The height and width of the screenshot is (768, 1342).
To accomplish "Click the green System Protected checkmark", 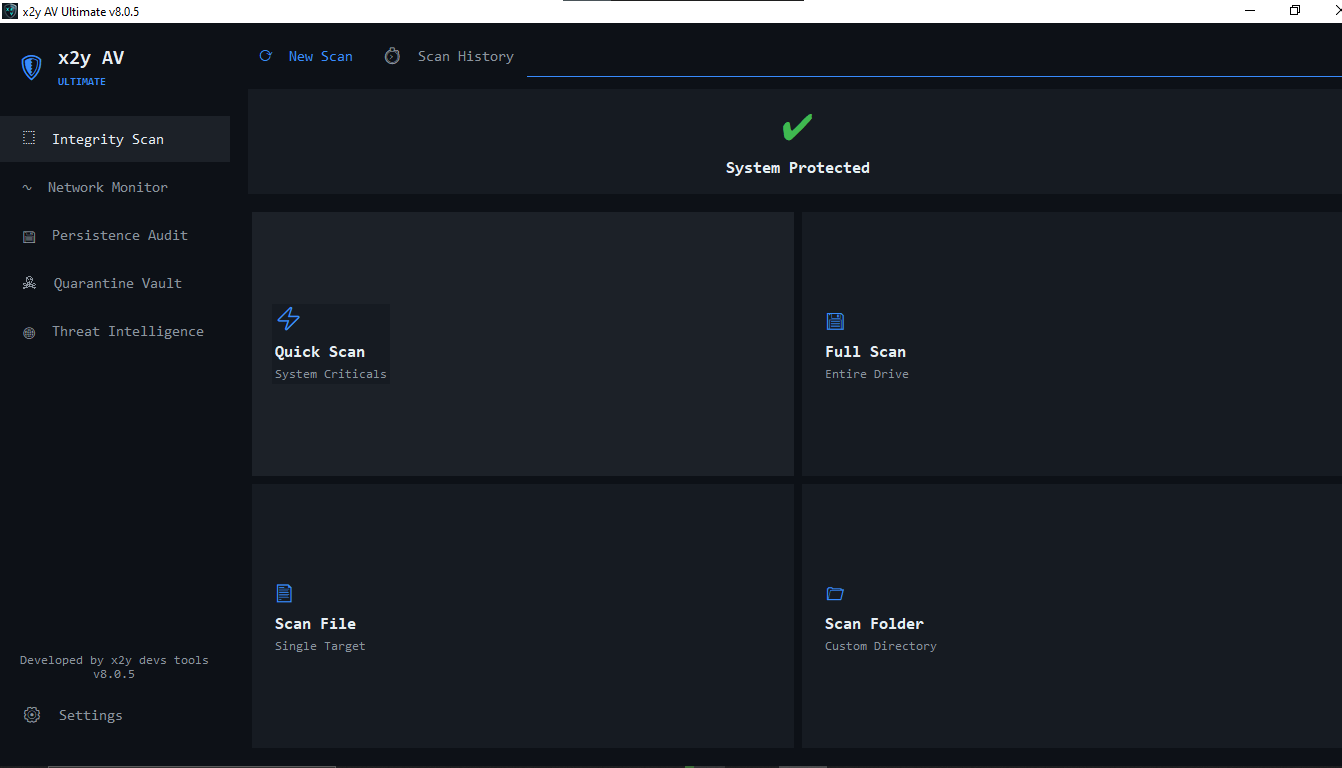I will (x=797, y=127).
